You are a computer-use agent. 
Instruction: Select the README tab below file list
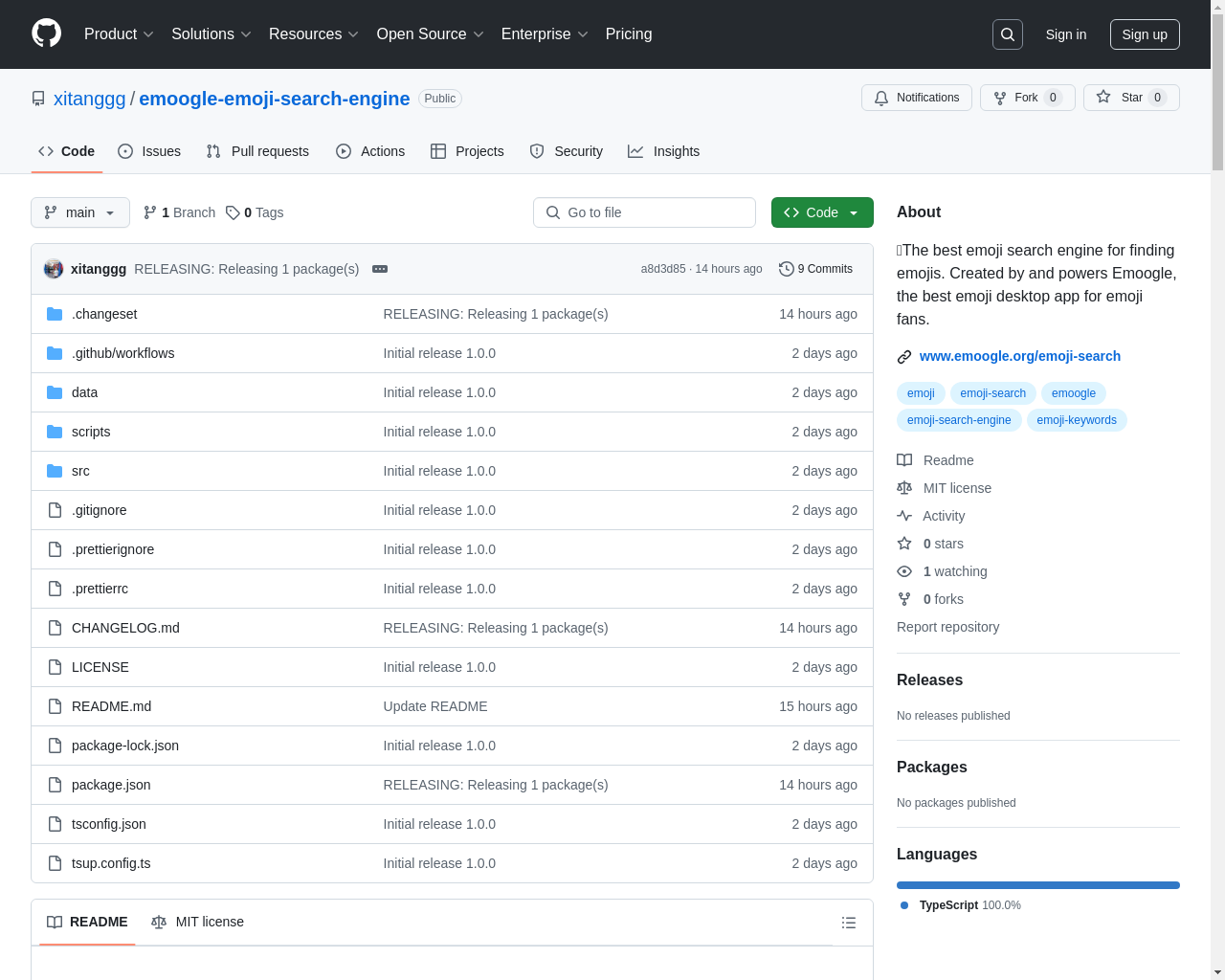click(87, 923)
